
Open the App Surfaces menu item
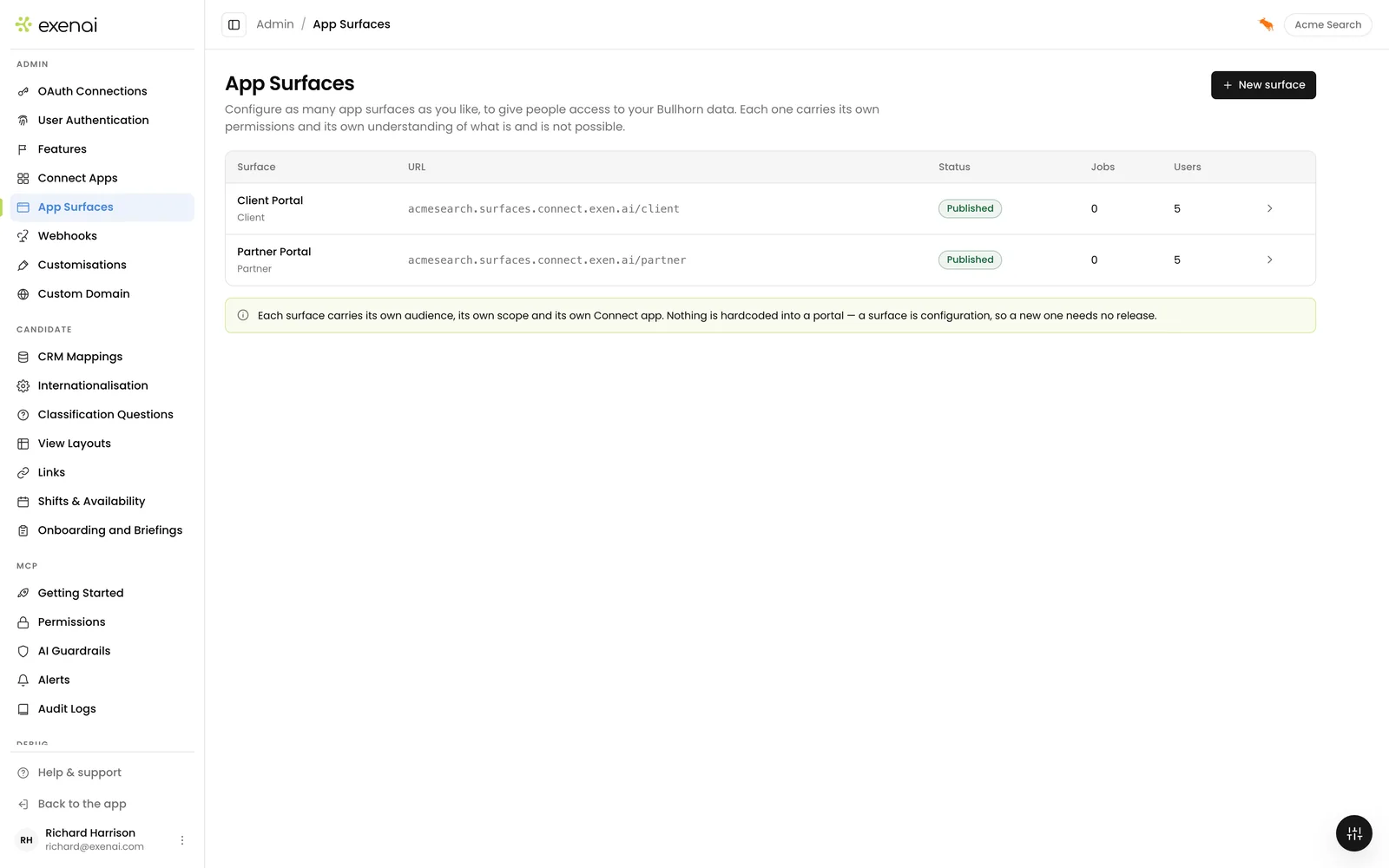(x=102, y=207)
